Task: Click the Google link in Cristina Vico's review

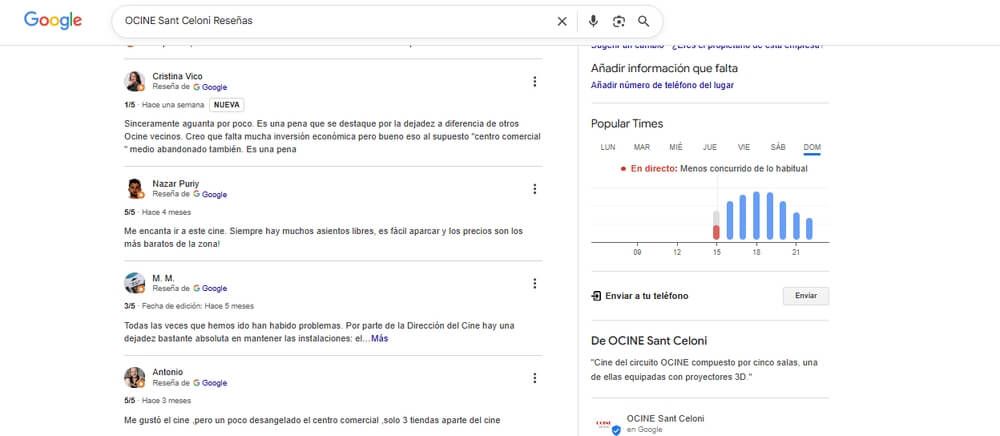Action: point(210,87)
